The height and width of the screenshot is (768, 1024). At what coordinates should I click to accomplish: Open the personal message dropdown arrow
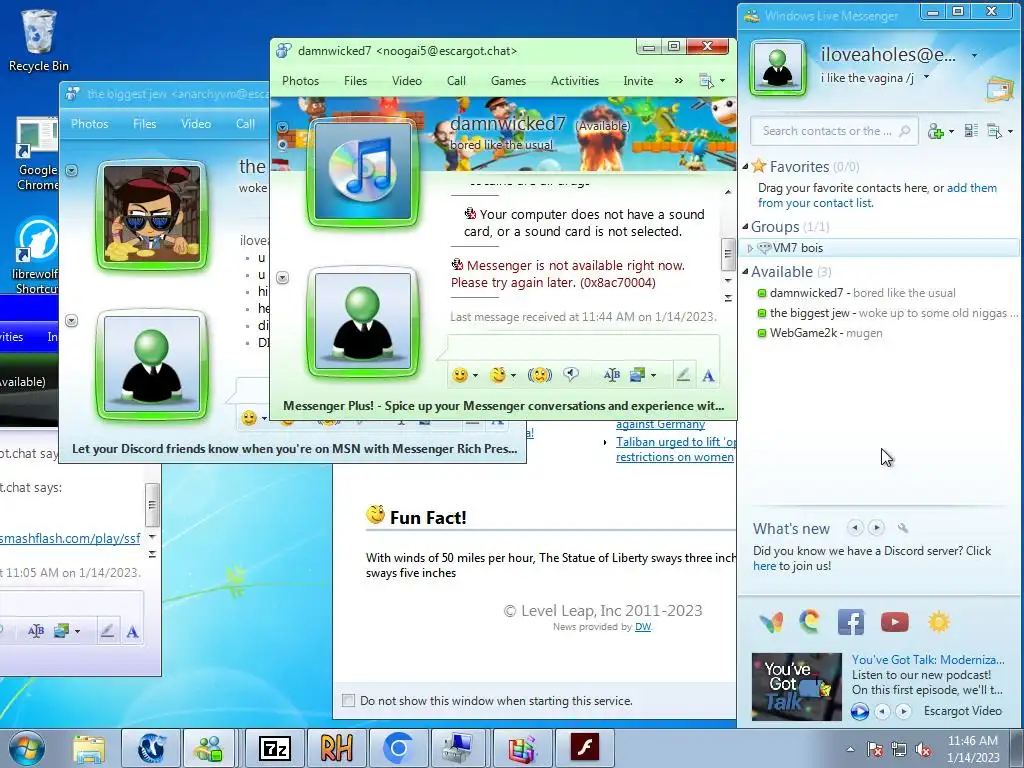(x=926, y=78)
